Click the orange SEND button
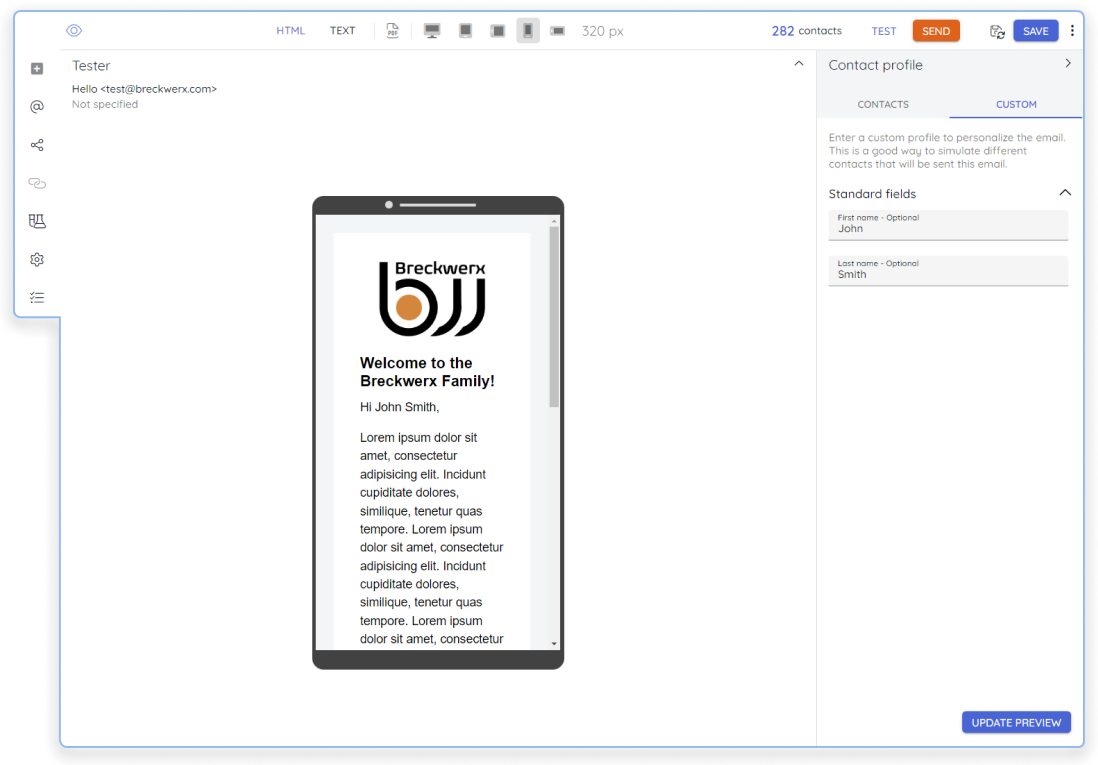The height and width of the screenshot is (765, 1098). point(936,31)
